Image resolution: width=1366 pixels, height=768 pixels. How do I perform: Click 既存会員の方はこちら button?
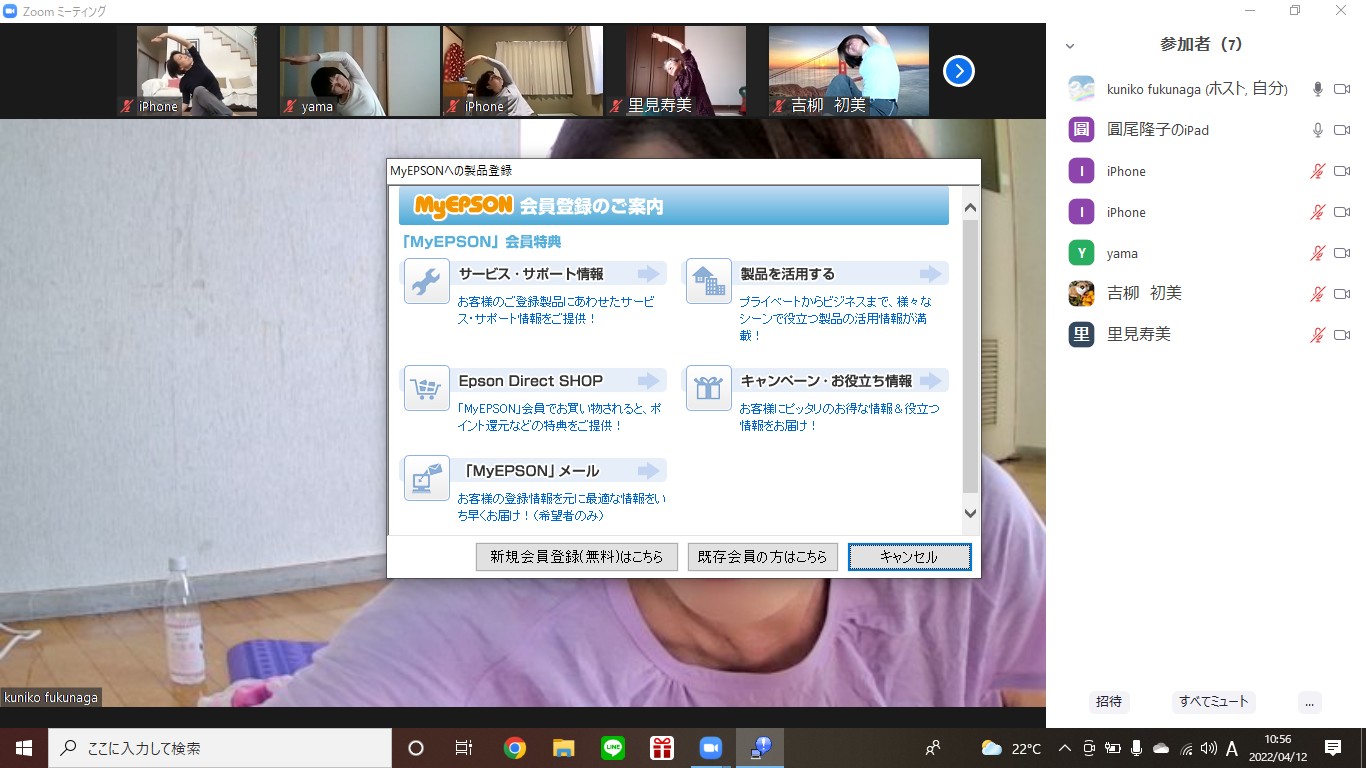click(763, 557)
